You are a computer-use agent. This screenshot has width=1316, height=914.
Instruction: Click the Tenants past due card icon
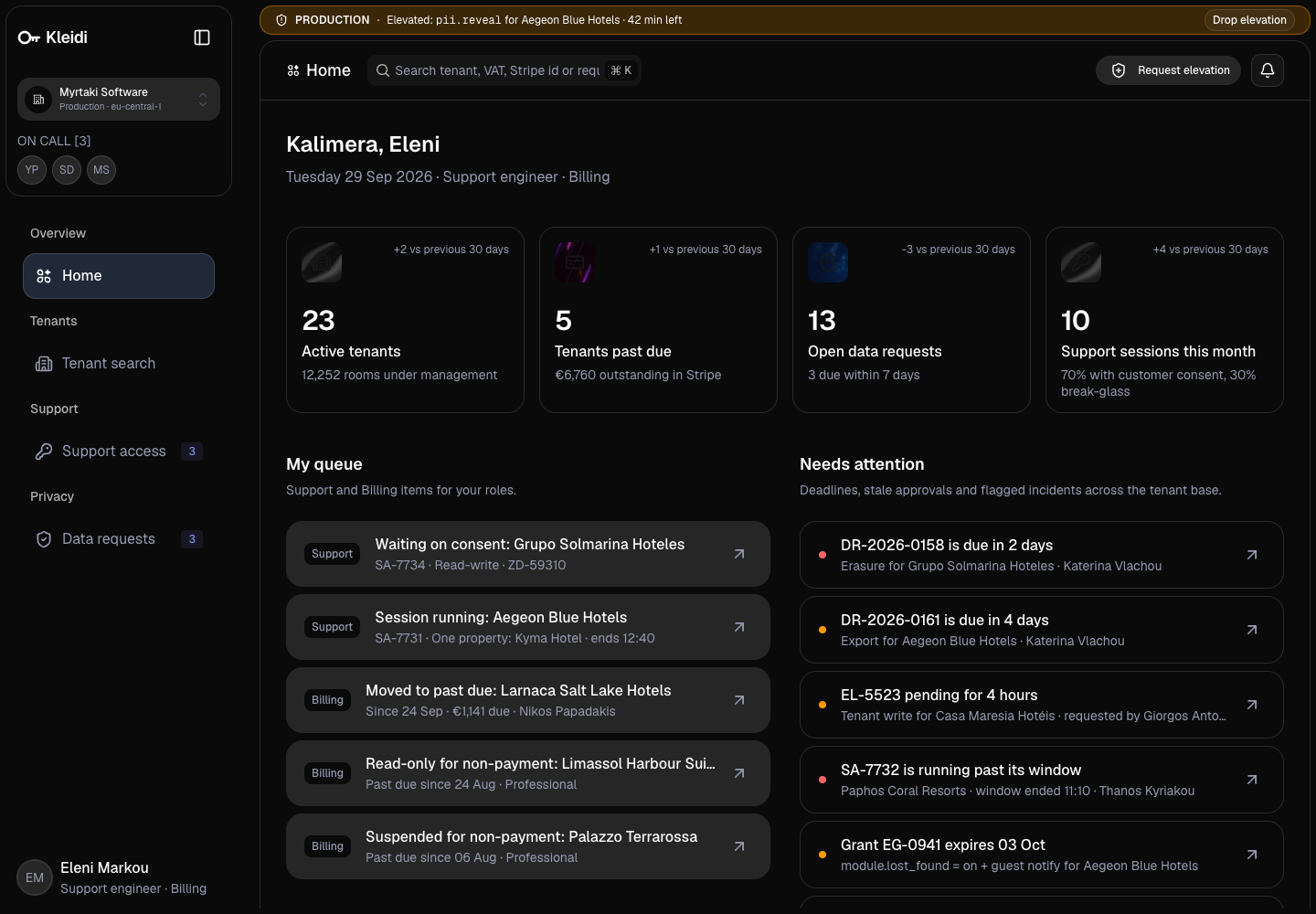coord(575,262)
